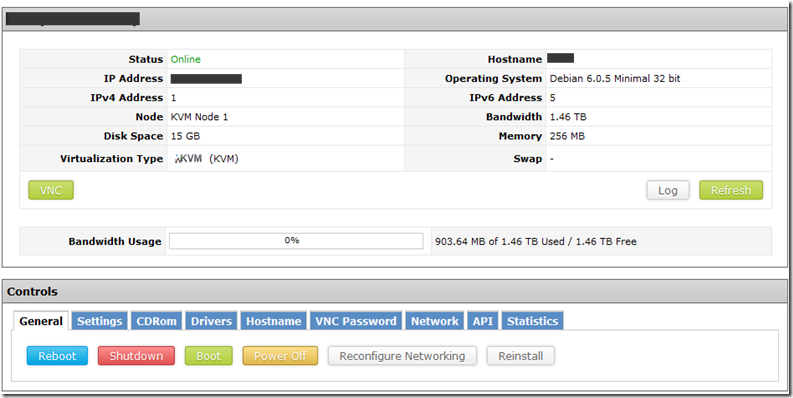Viewport: 793px width, 398px height.
Task: Reboot the virtual server
Action: (57, 356)
